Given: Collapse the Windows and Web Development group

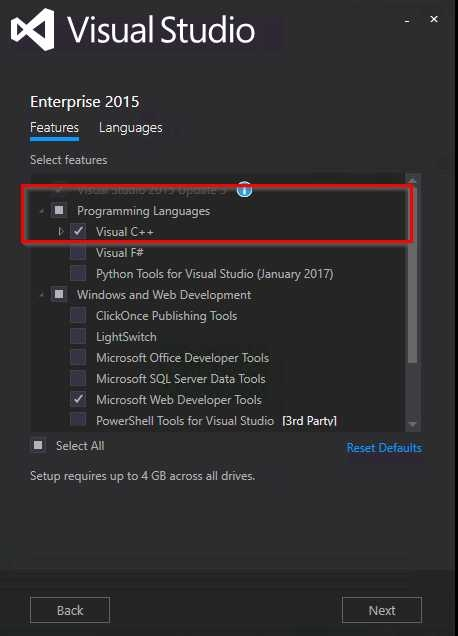Looking at the screenshot, I should (42, 295).
